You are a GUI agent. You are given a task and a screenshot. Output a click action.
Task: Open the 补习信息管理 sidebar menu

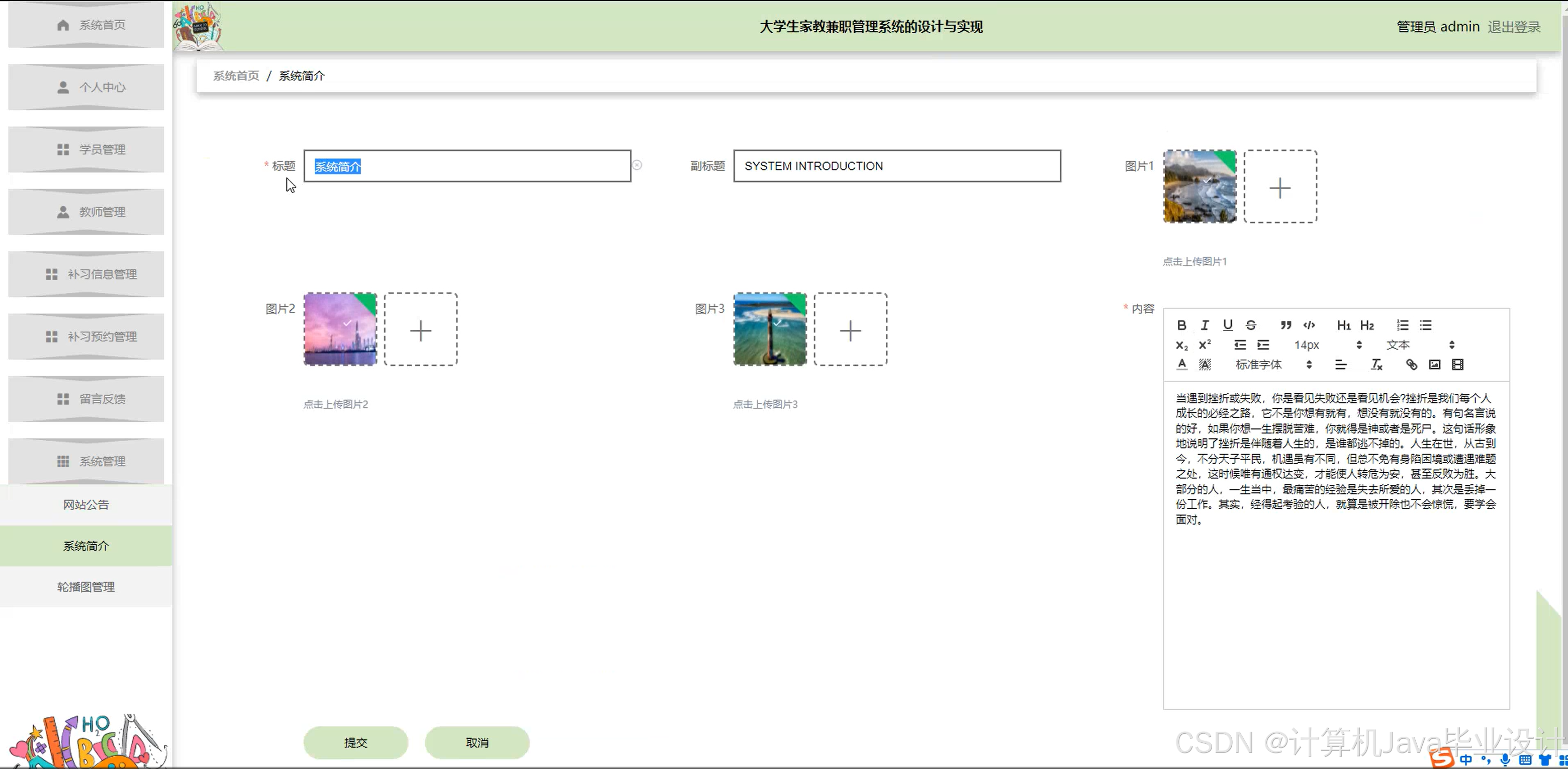pos(86,274)
